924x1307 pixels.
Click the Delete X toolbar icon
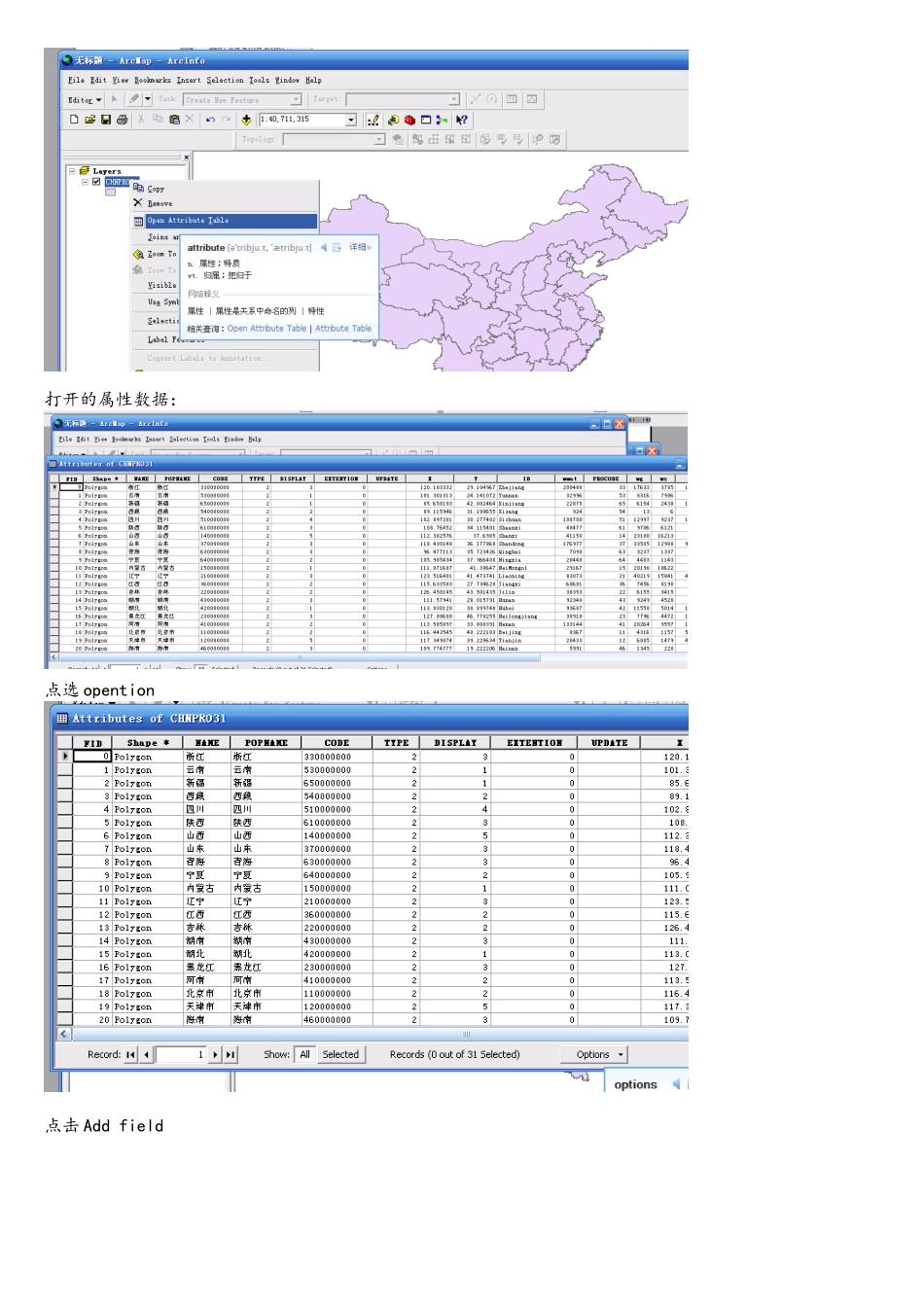(190, 120)
